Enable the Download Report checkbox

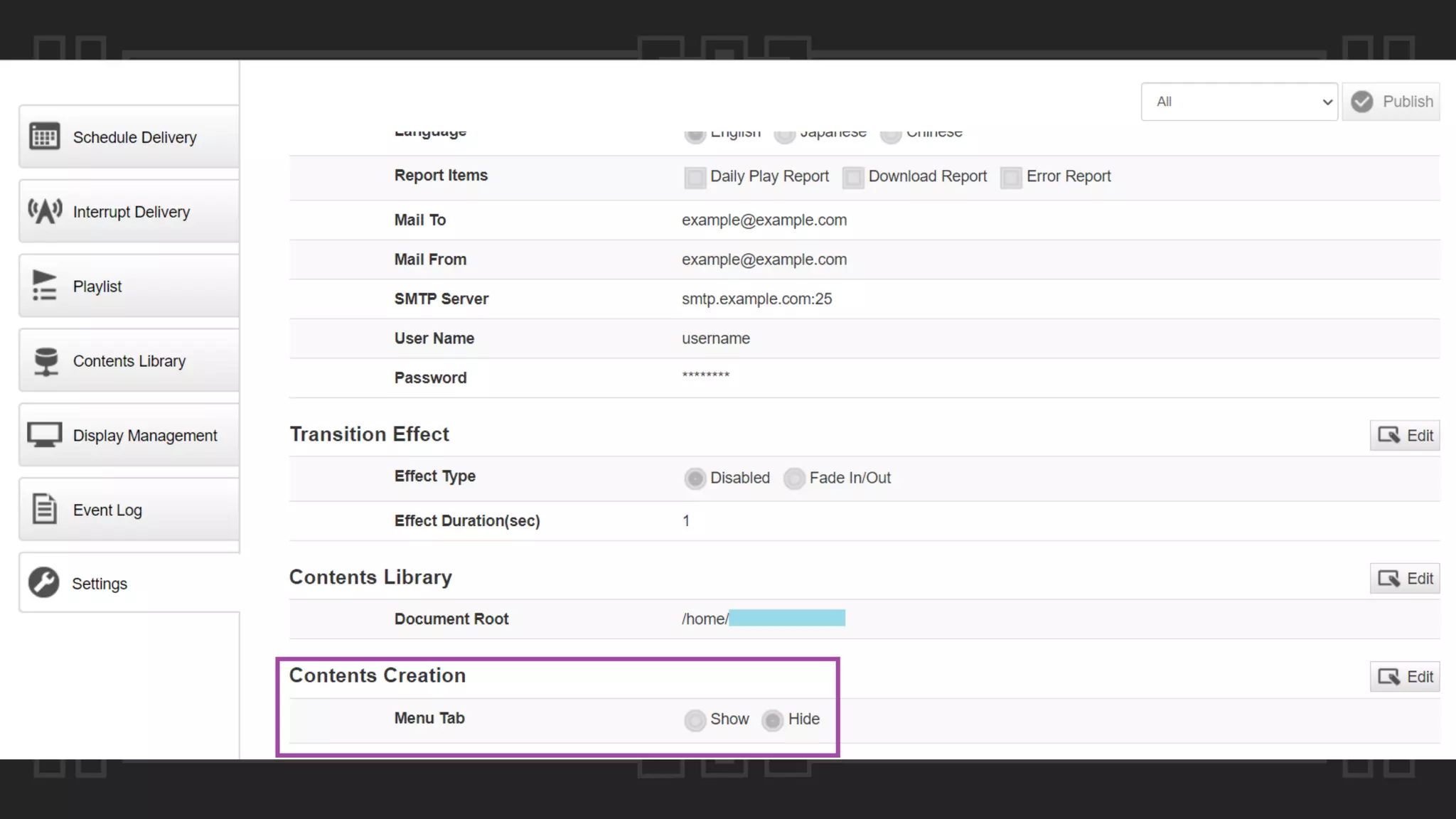(x=853, y=177)
